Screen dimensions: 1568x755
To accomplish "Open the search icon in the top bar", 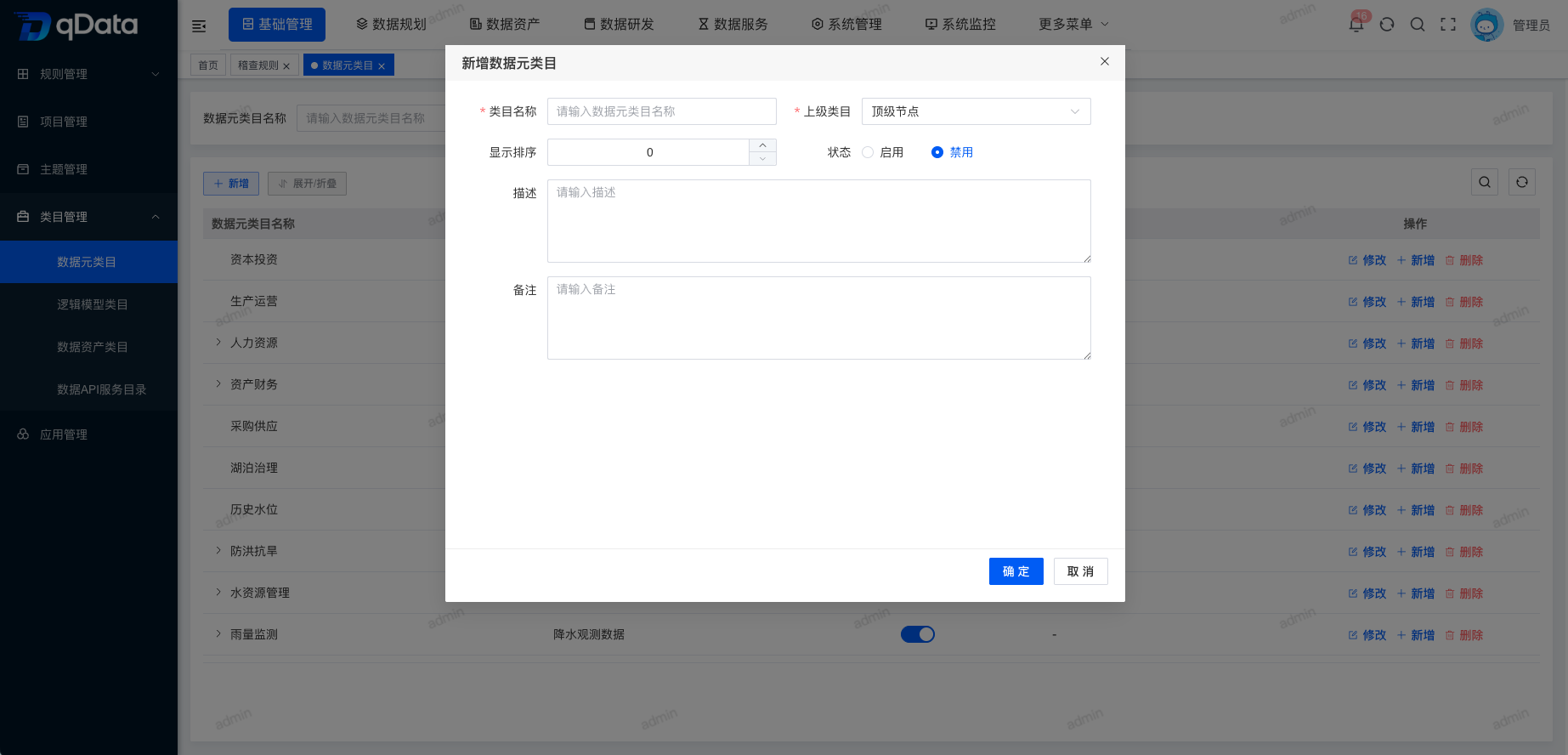I will [1418, 25].
